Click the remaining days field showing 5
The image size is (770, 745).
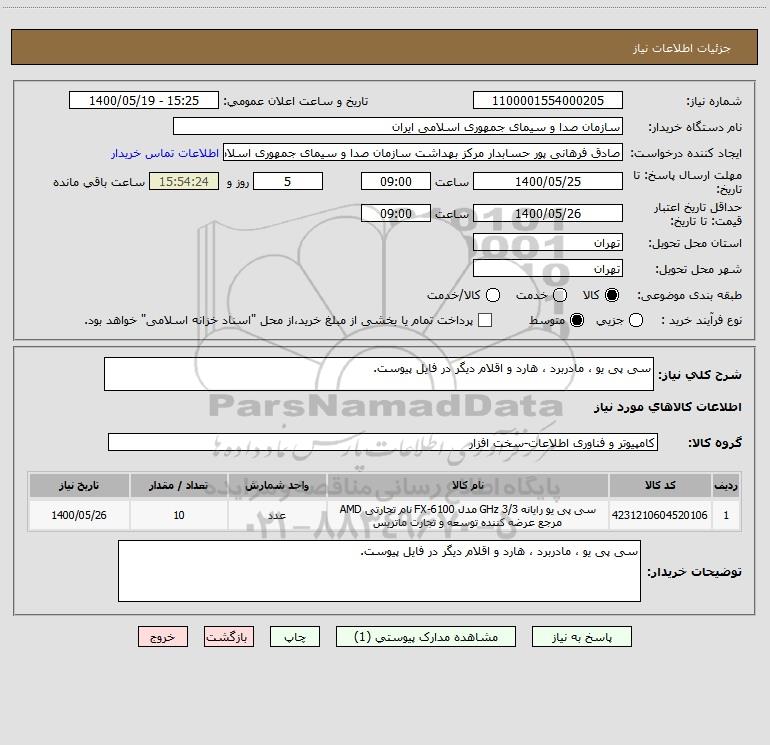288,181
